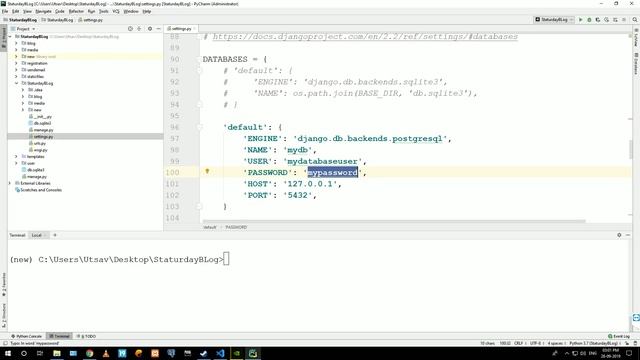
Task: Open the Event Log
Action: [619, 336]
